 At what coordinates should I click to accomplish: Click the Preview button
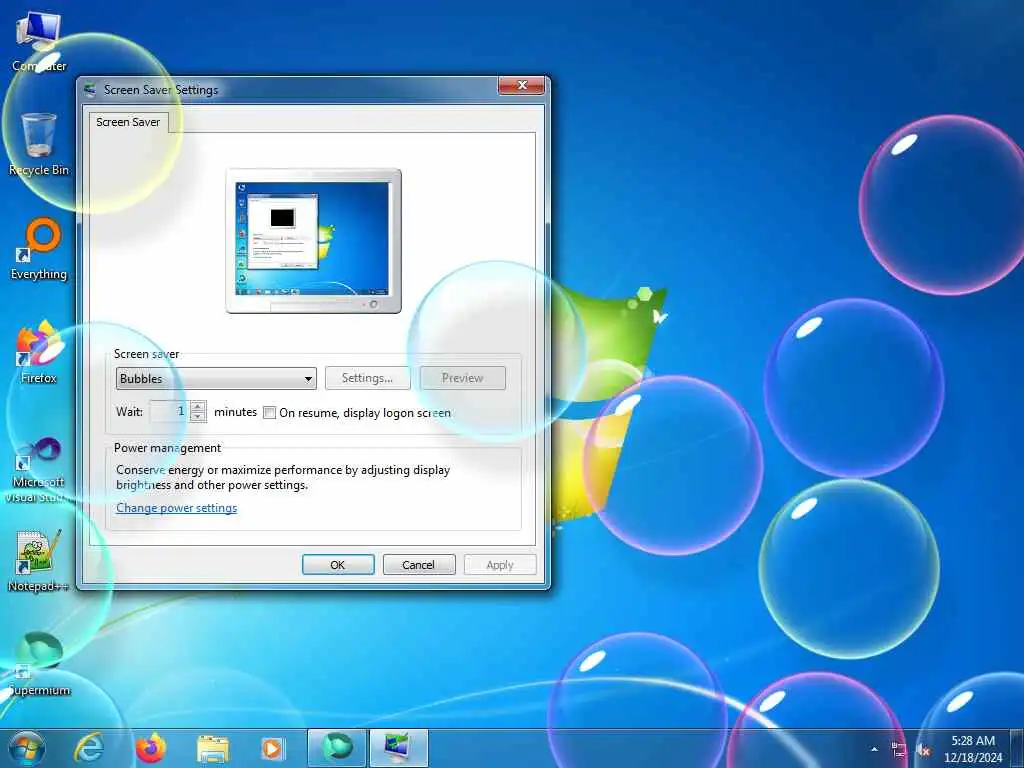coord(462,378)
